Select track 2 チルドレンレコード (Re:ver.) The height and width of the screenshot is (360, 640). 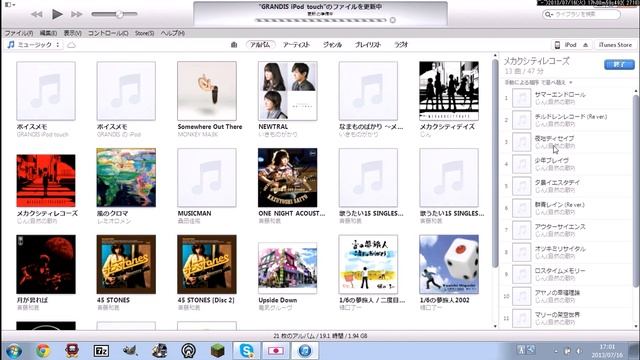567,120
